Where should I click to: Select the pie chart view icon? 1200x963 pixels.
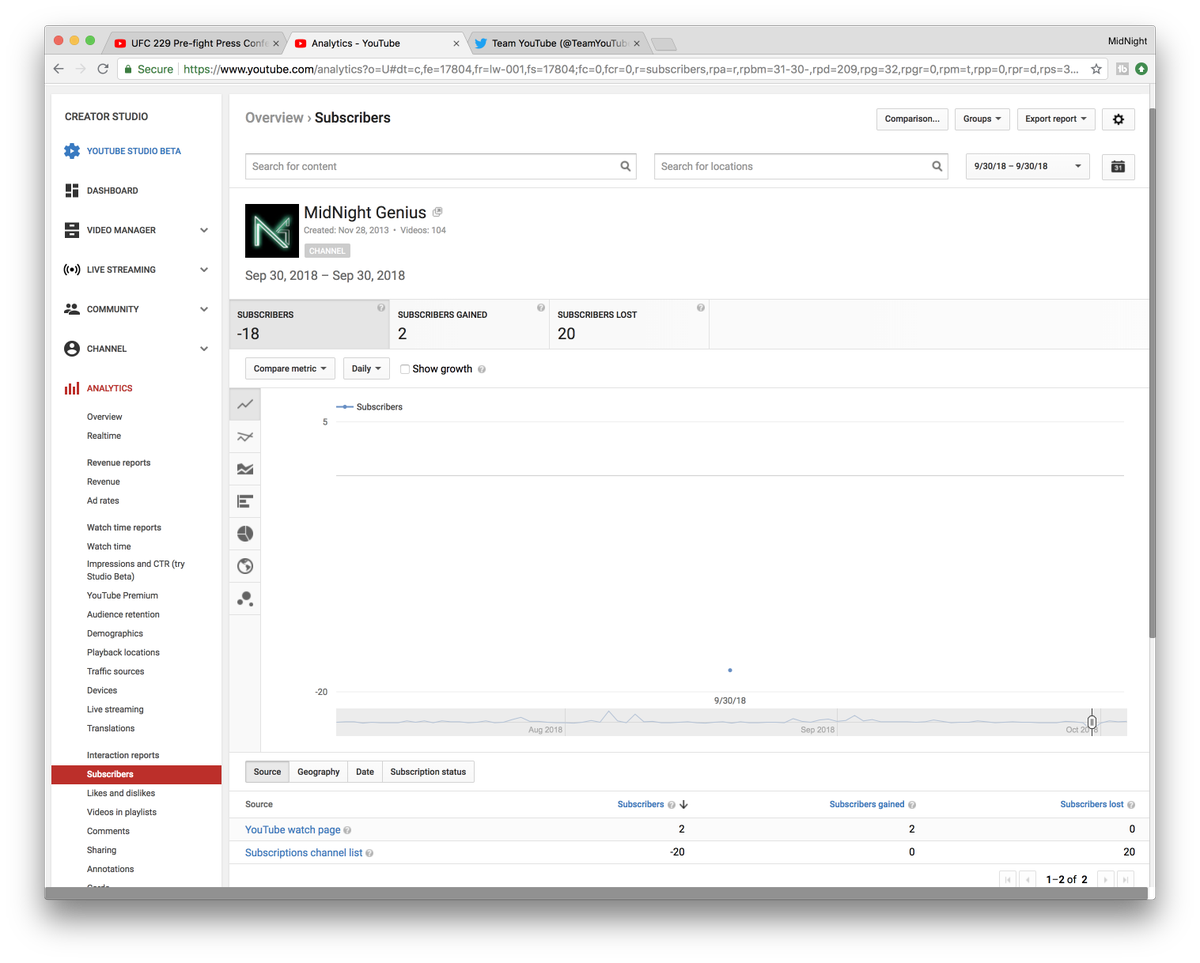point(245,534)
